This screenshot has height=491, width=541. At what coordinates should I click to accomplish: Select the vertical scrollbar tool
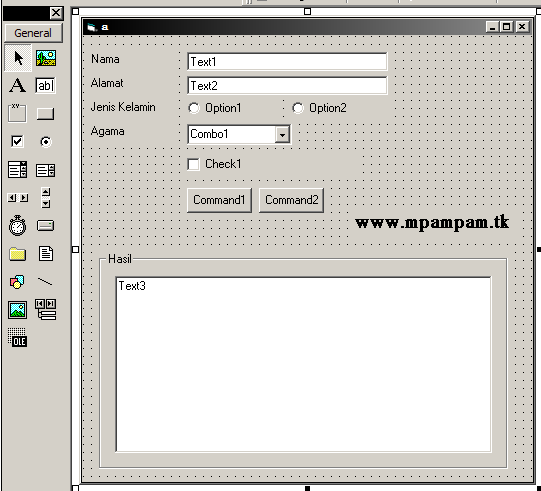(x=46, y=197)
